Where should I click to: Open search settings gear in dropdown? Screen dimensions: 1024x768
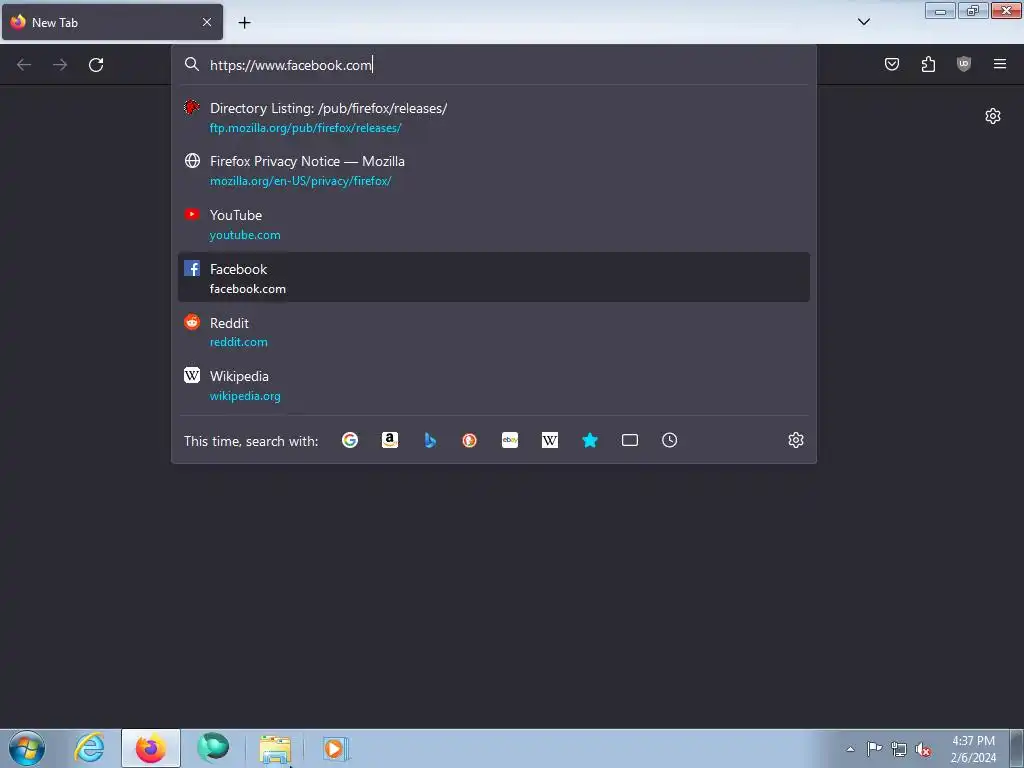pos(795,440)
